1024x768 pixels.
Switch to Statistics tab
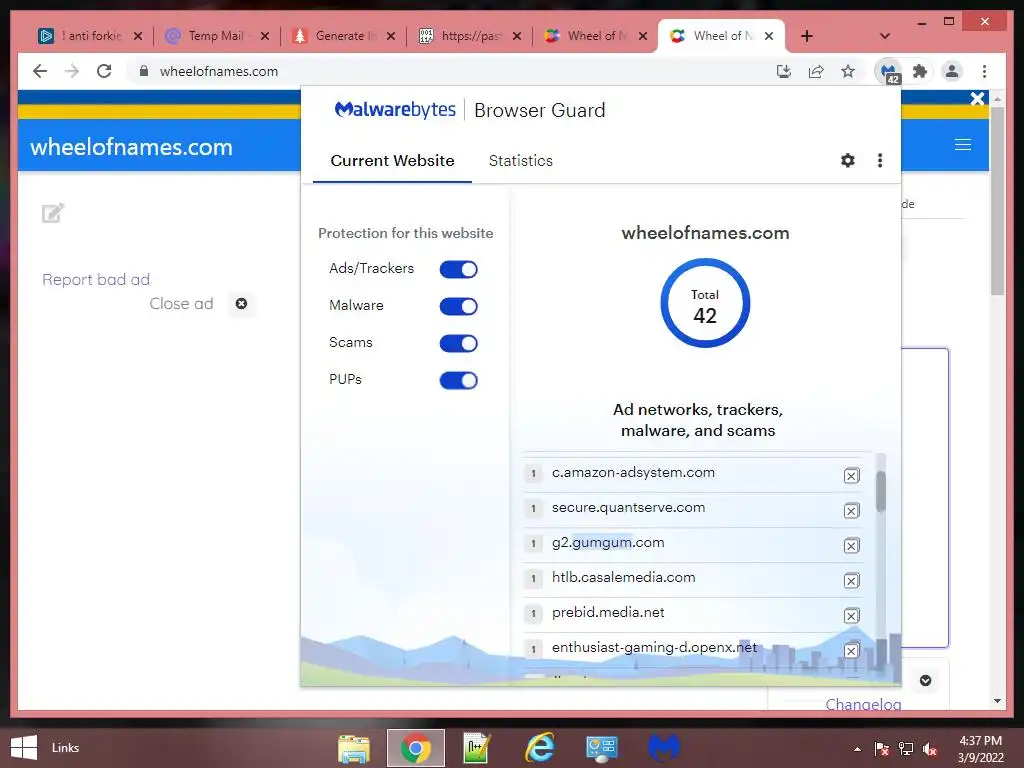520,161
